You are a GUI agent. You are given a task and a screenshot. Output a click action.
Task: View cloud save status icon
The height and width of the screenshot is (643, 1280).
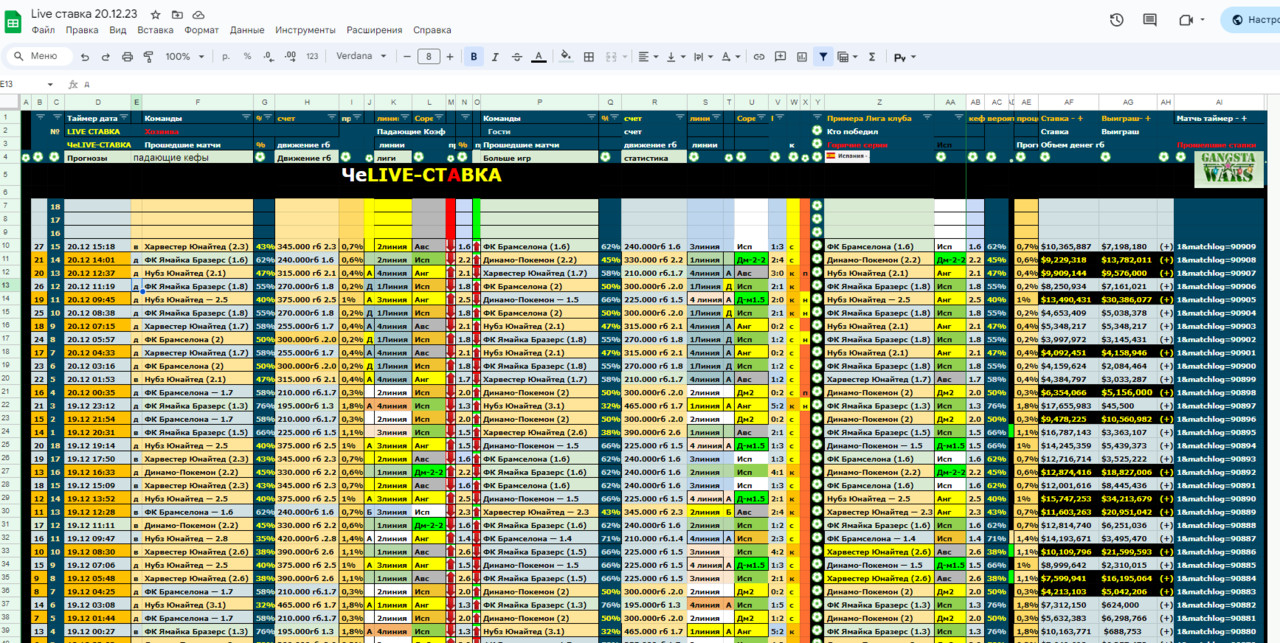pos(198,15)
